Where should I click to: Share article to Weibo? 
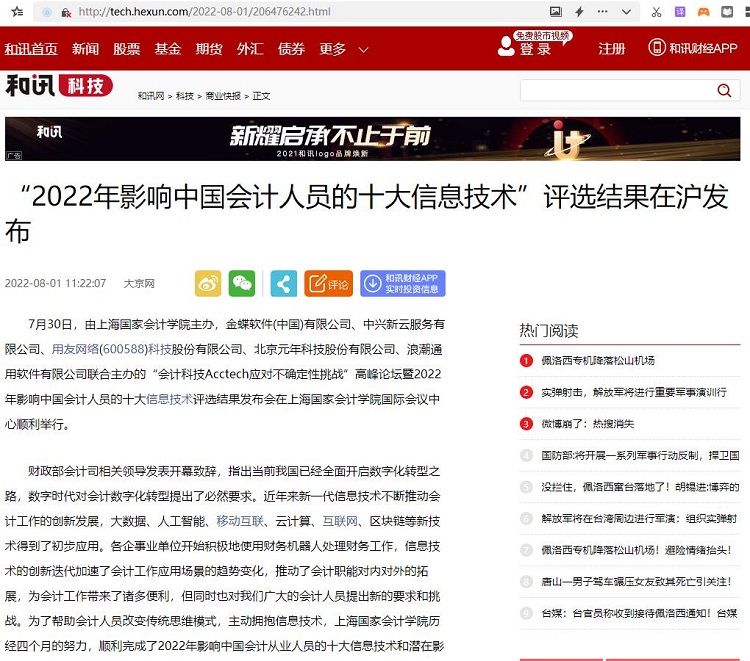pos(207,284)
